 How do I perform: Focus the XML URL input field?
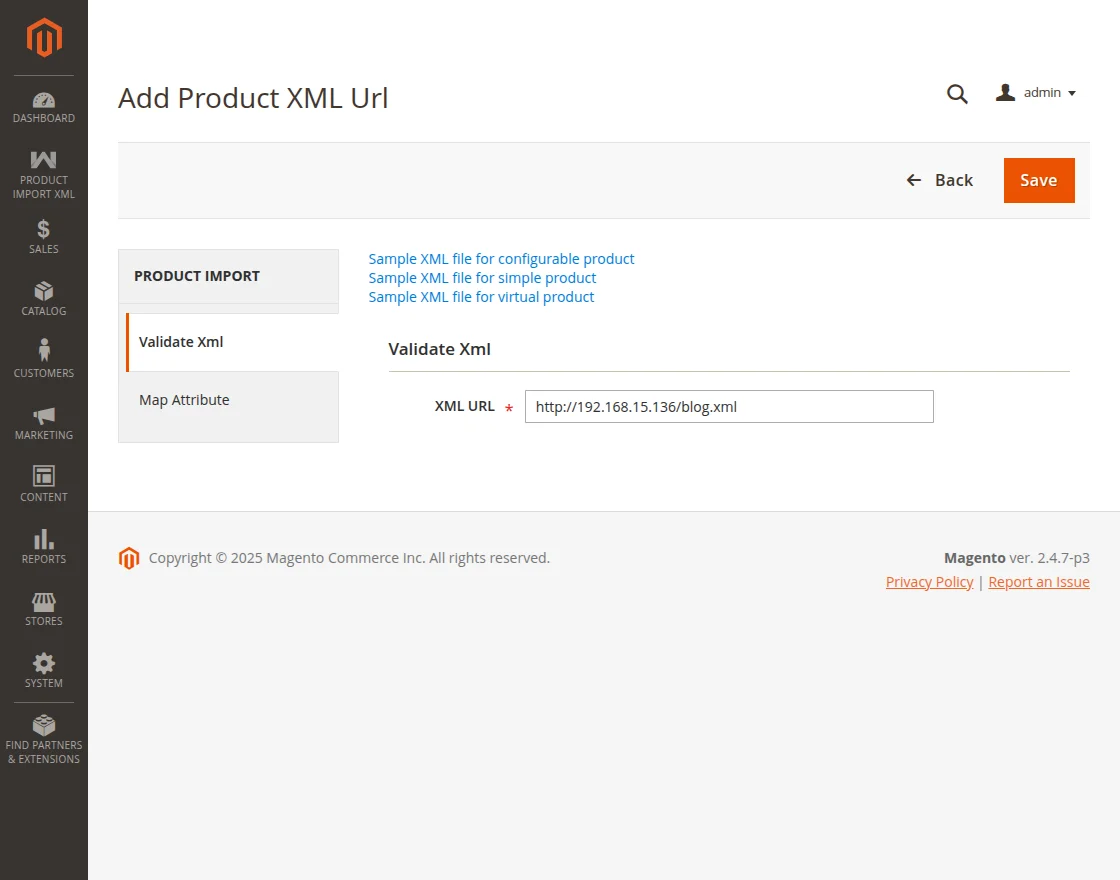pos(729,407)
